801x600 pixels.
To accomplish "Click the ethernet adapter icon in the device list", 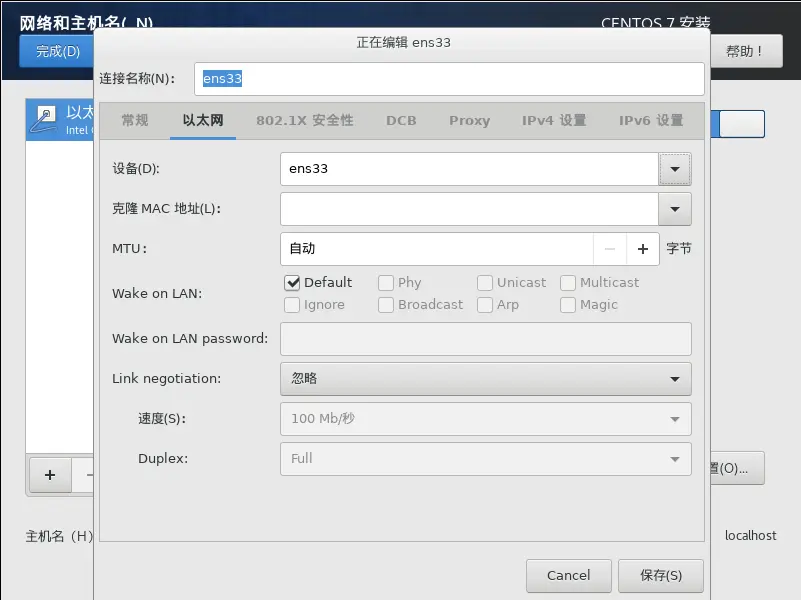I will tap(43, 119).
